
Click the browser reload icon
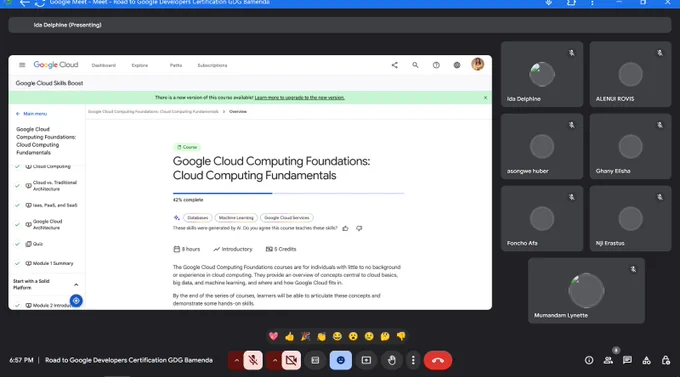(40, 3)
